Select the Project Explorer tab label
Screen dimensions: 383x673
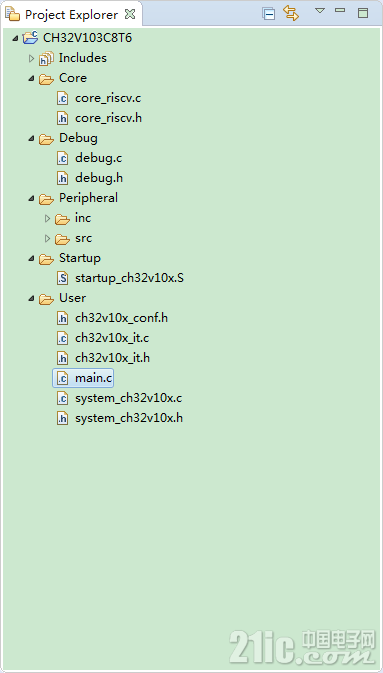click(x=71, y=15)
